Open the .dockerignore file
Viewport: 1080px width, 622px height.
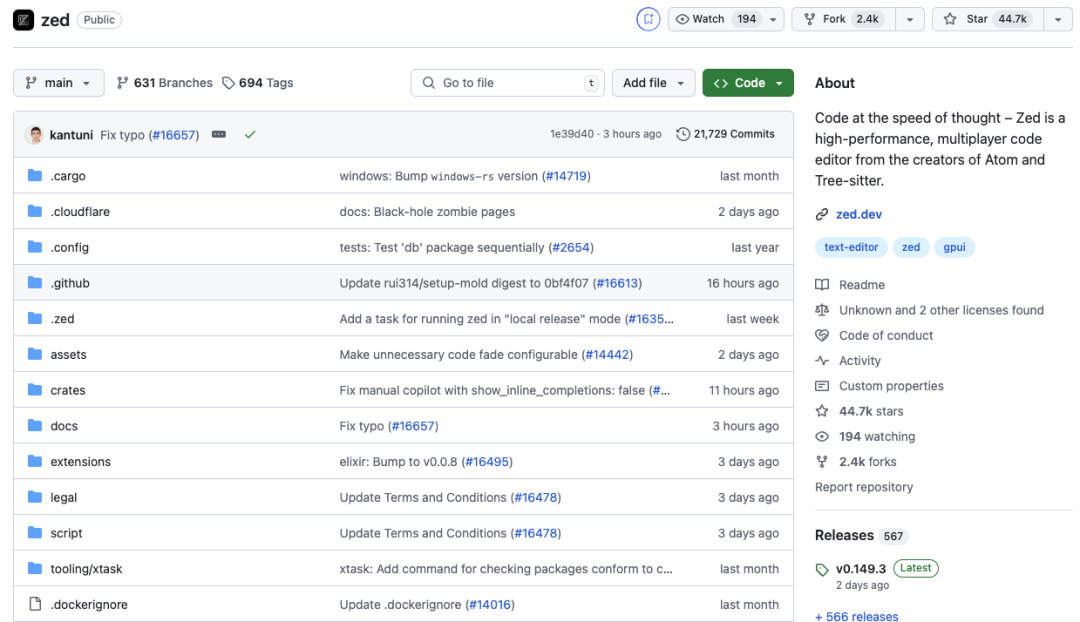89,605
